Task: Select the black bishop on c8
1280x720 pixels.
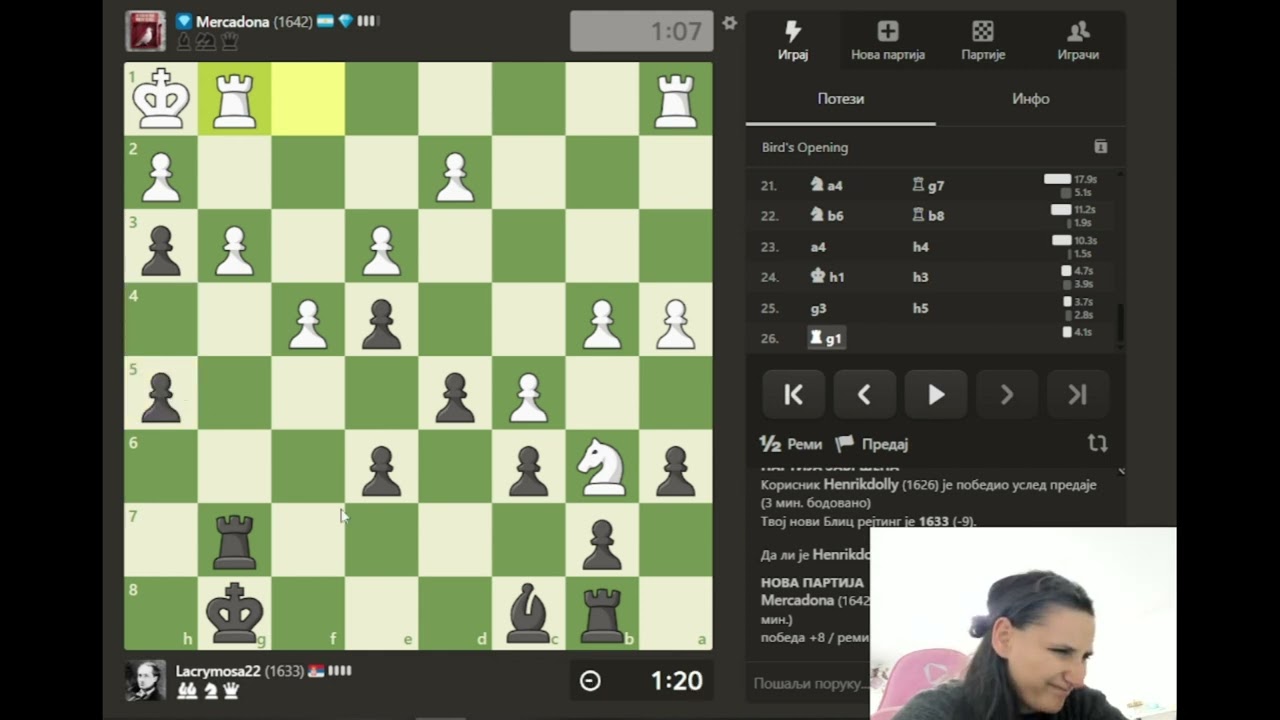Action: click(x=529, y=613)
